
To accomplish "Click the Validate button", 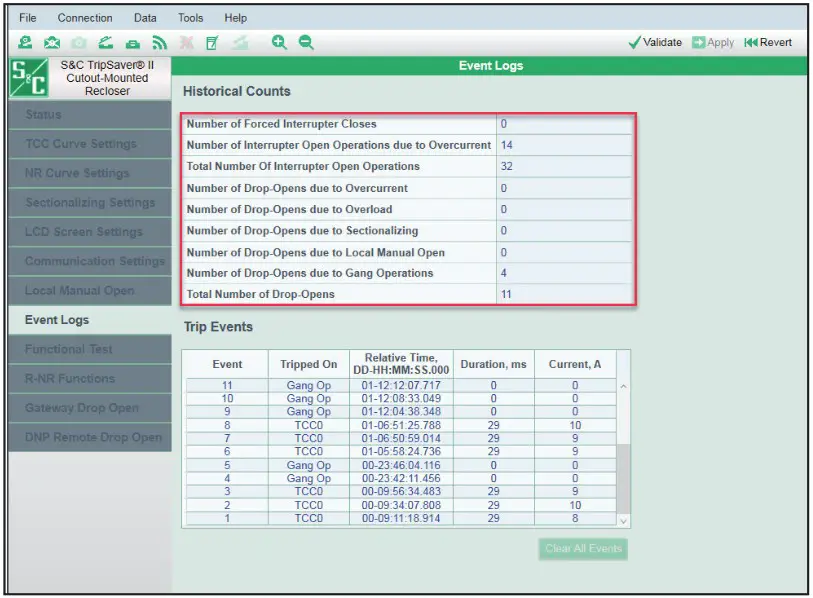I will [x=655, y=43].
